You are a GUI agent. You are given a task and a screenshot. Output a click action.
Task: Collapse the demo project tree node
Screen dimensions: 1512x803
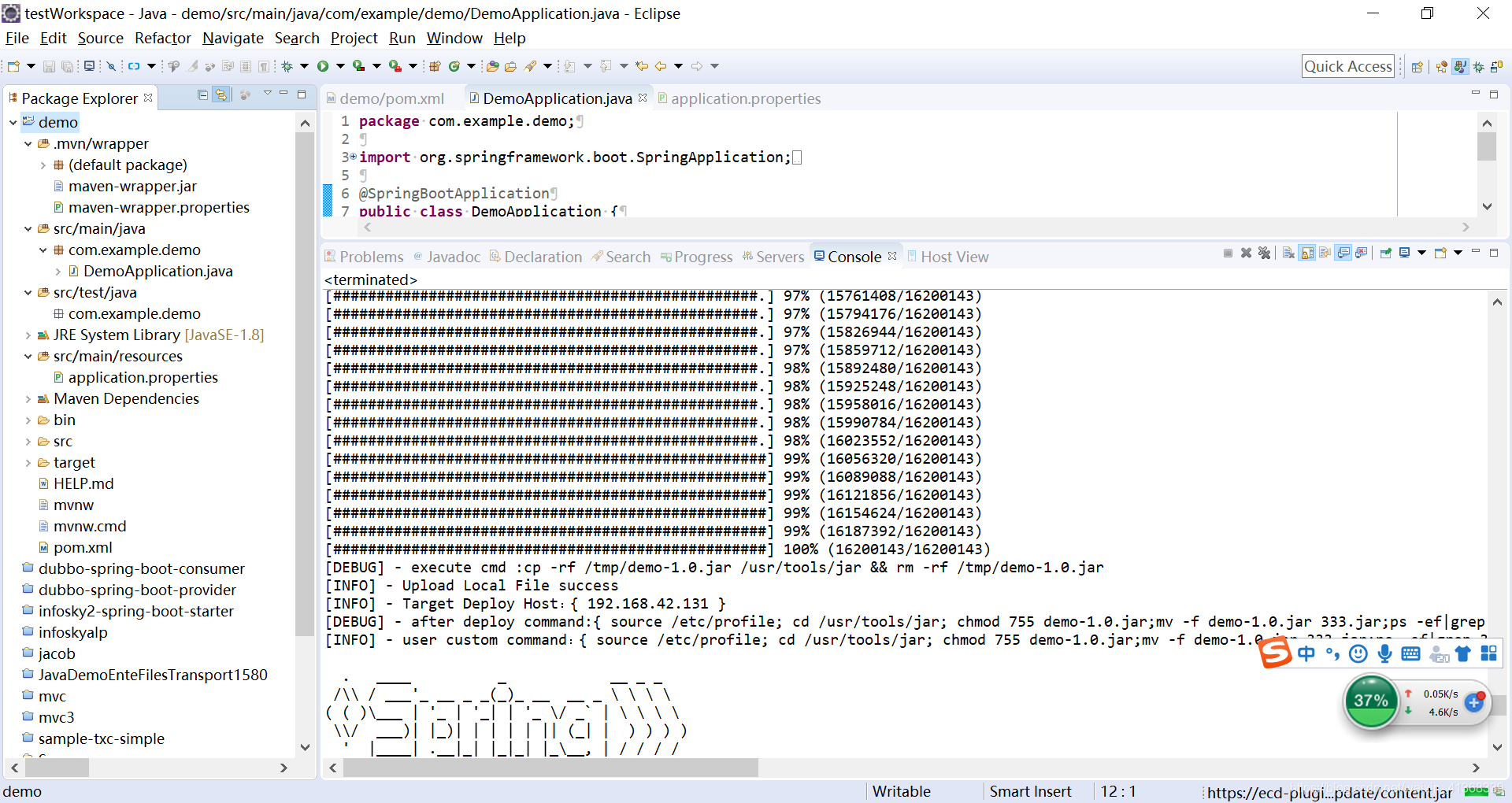(13, 122)
